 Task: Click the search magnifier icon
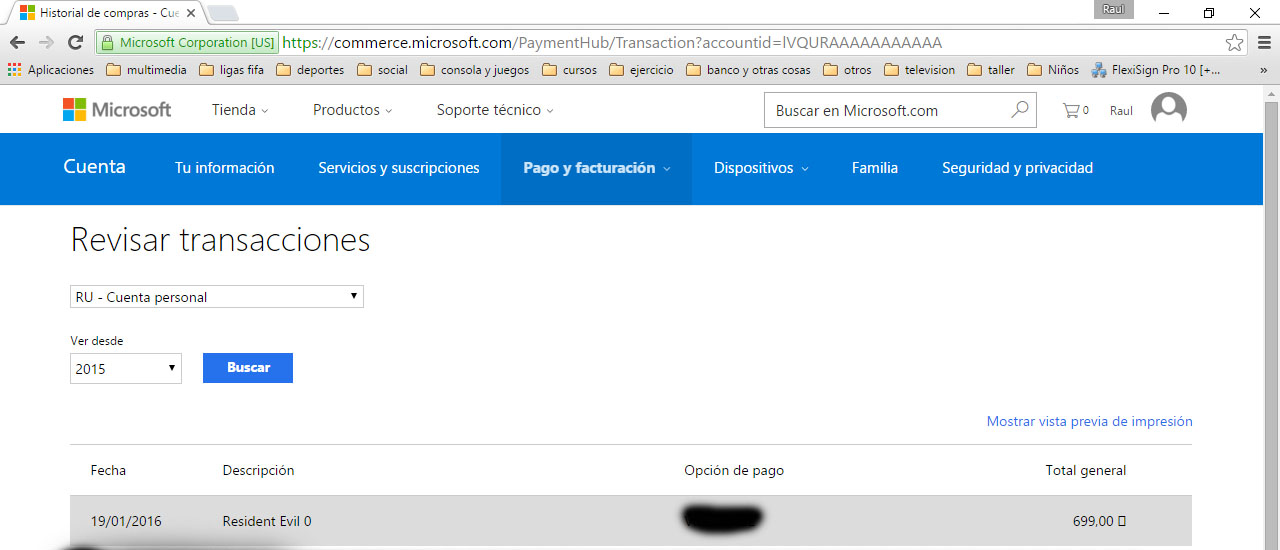[x=1019, y=110]
